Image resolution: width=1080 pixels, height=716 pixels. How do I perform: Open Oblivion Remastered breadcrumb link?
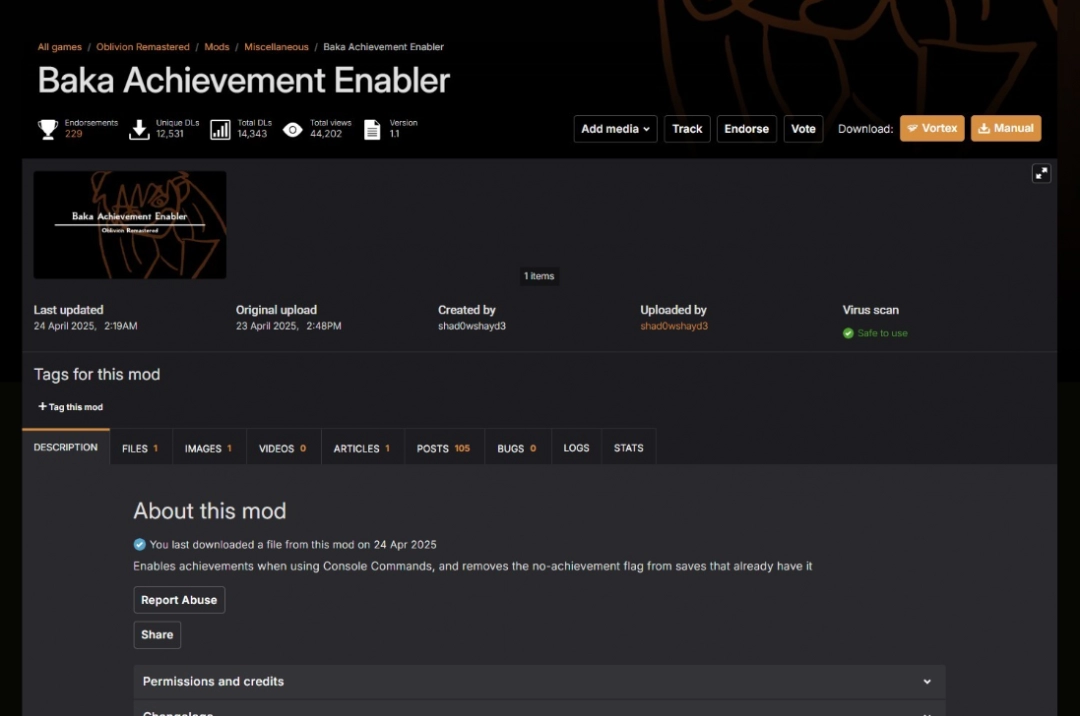[143, 47]
